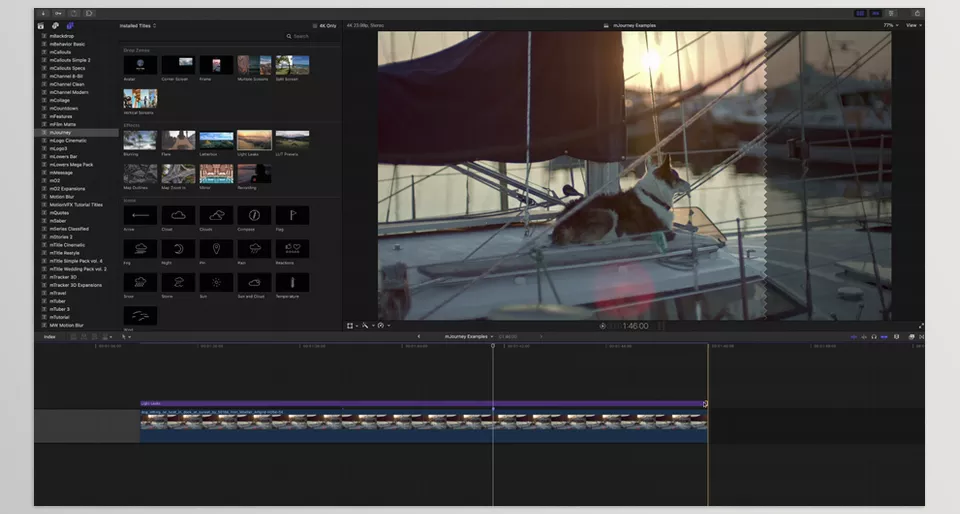Select the Compass icon title

[x=254, y=215]
